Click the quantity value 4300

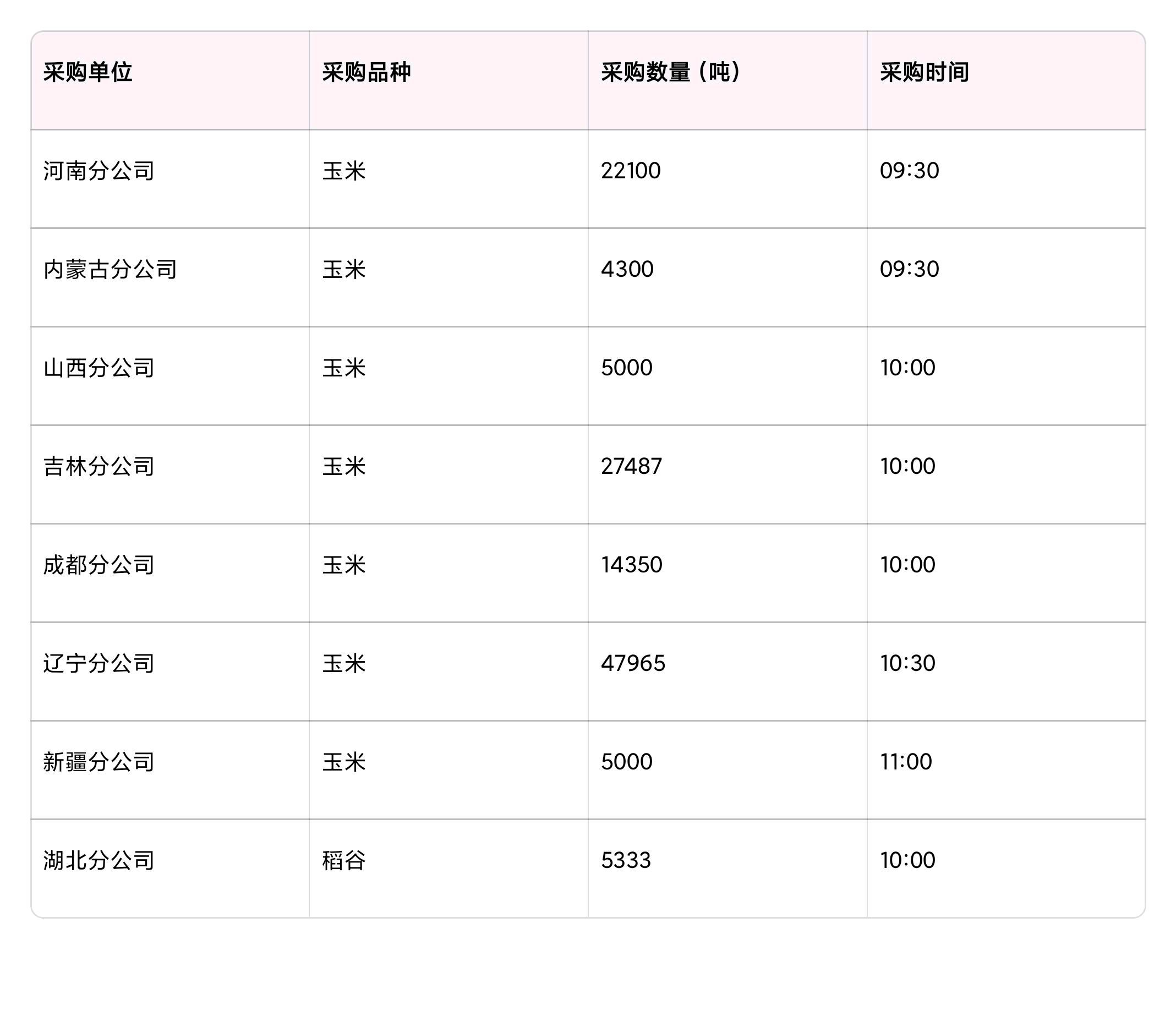pos(627,270)
